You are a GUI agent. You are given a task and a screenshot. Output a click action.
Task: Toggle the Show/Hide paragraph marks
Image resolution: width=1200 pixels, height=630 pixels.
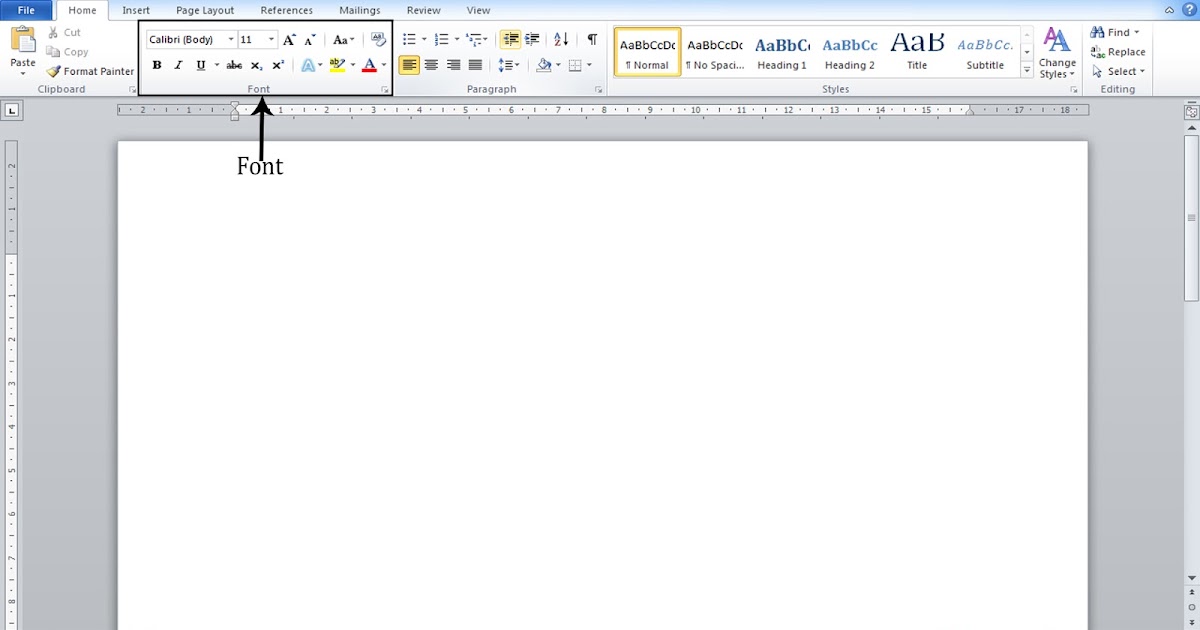coord(591,39)
